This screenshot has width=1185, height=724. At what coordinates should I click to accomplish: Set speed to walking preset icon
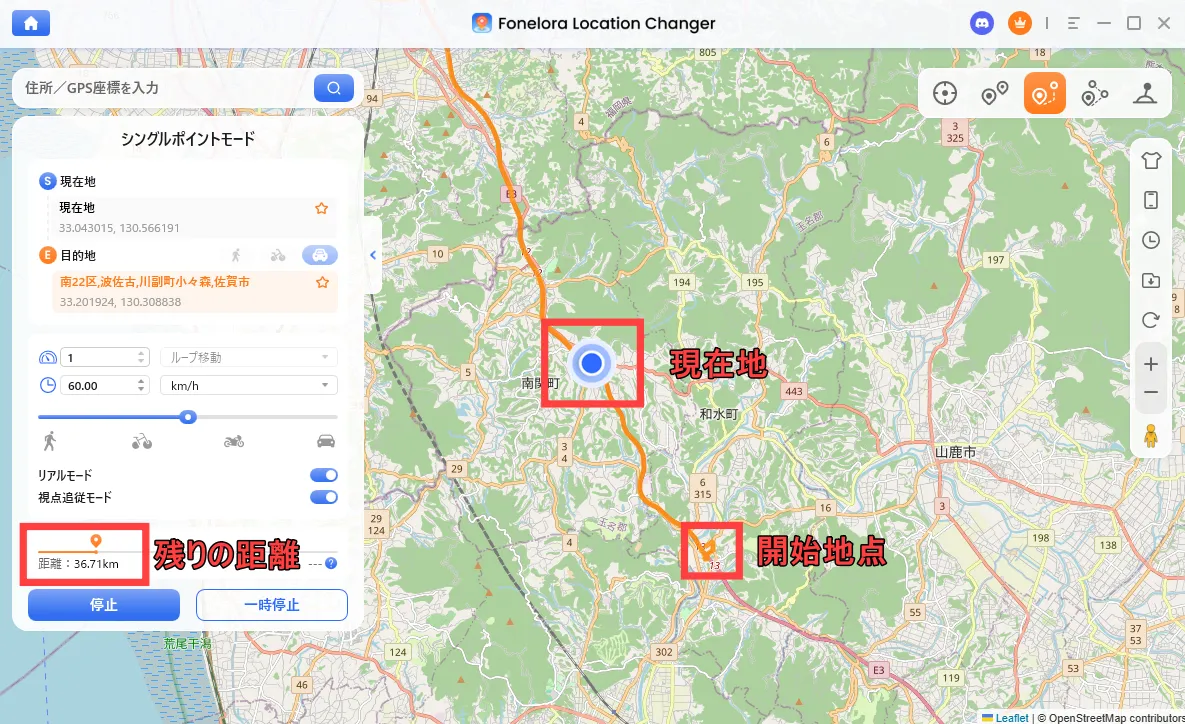(x=50, y=441)
